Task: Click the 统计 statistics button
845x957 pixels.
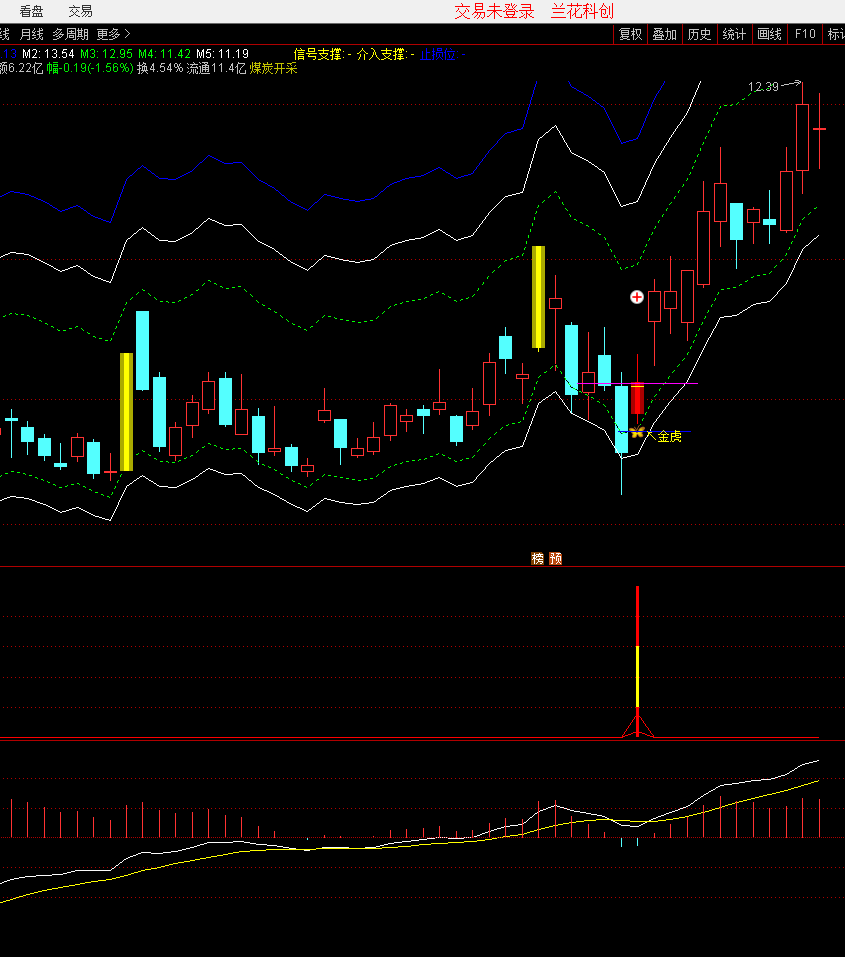Action: coord(734,34)
